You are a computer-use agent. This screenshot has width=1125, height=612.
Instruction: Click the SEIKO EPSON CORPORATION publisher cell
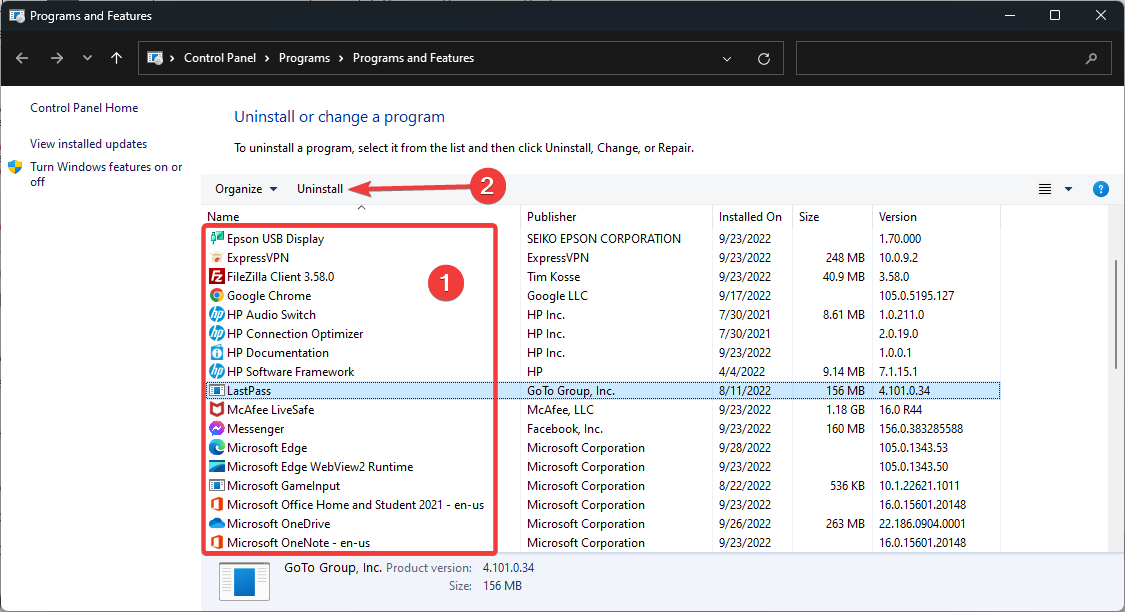pos(603,238)
